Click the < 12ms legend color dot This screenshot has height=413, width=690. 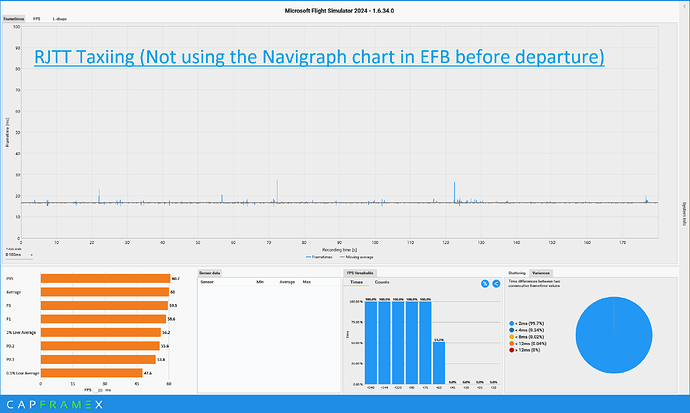pos(511,344)
